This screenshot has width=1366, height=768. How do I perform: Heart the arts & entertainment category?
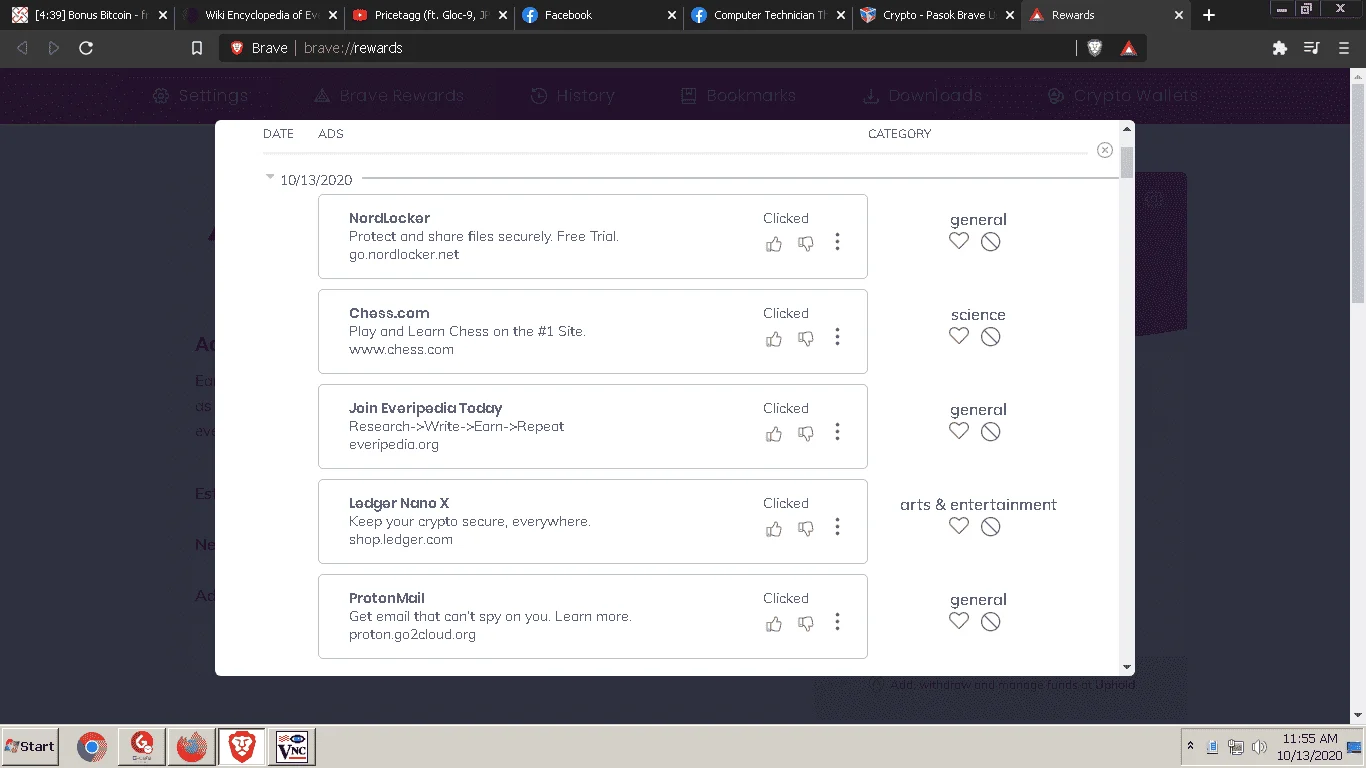click(x=959, y=526)
